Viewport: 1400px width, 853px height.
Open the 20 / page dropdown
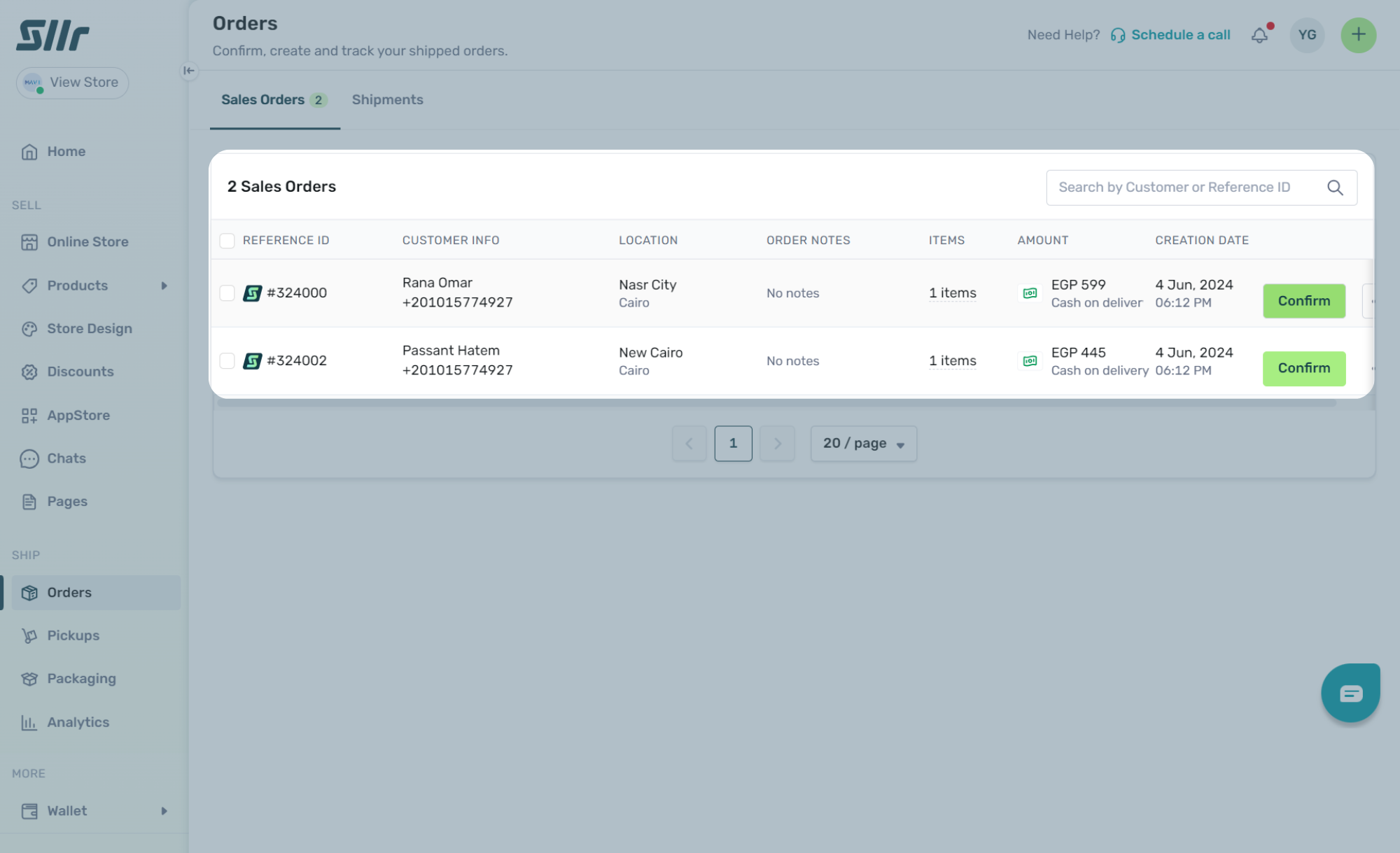point(863,444)
